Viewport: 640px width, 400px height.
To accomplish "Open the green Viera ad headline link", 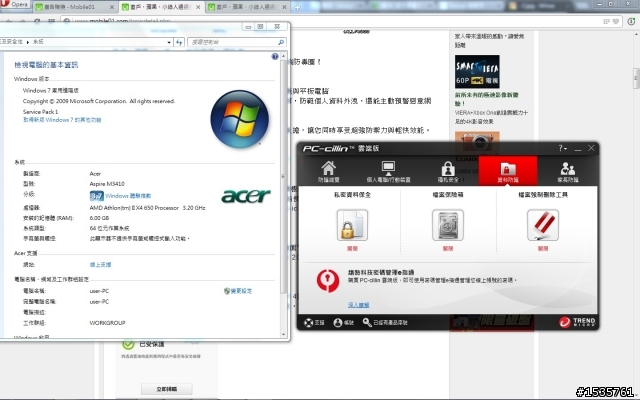I will click(487, 99).
